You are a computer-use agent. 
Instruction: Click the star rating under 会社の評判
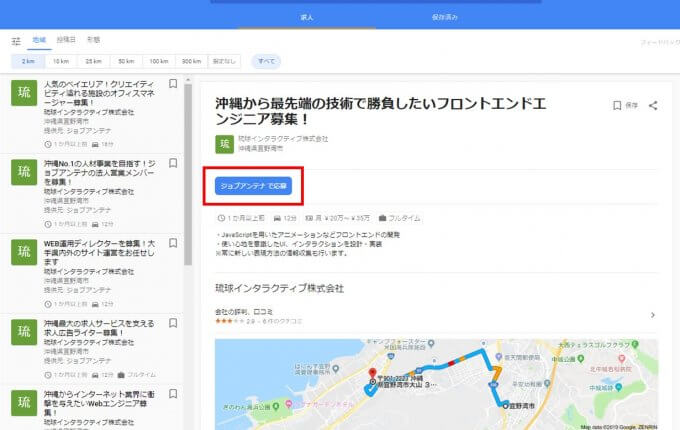(229, 321)
